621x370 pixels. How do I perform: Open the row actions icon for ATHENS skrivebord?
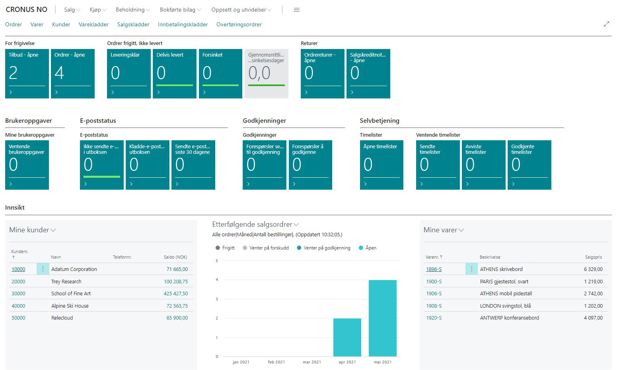tap(471, 269)
